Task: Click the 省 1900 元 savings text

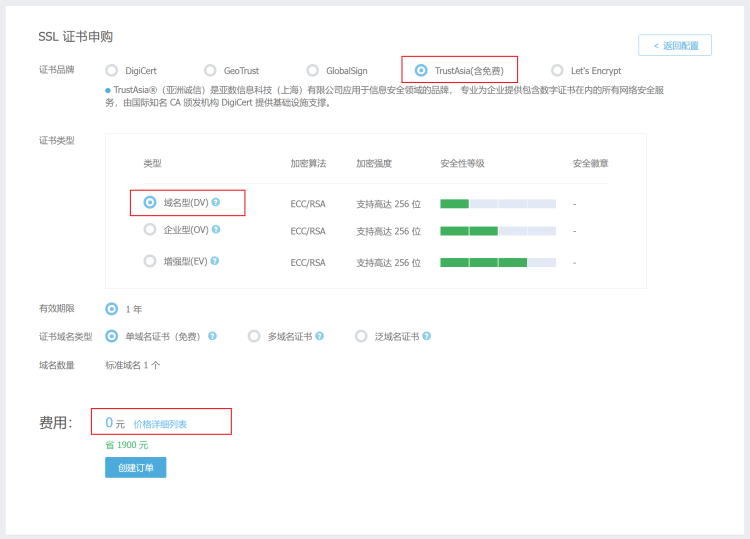Action: [x=127, y=445]
